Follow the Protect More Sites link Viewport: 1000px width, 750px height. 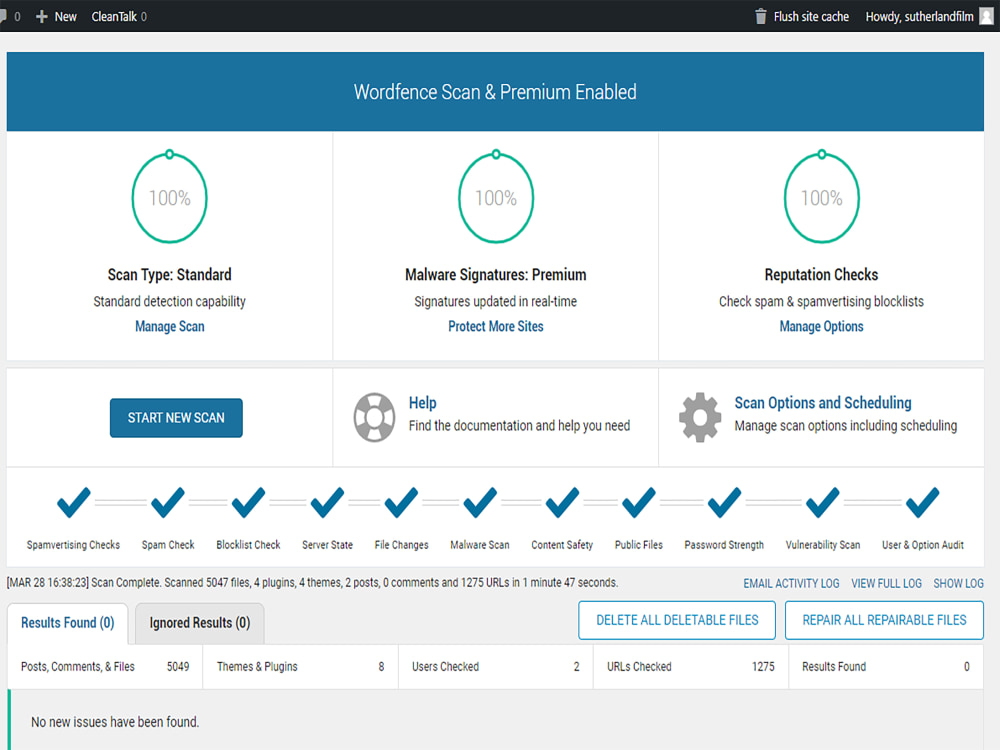496,327
